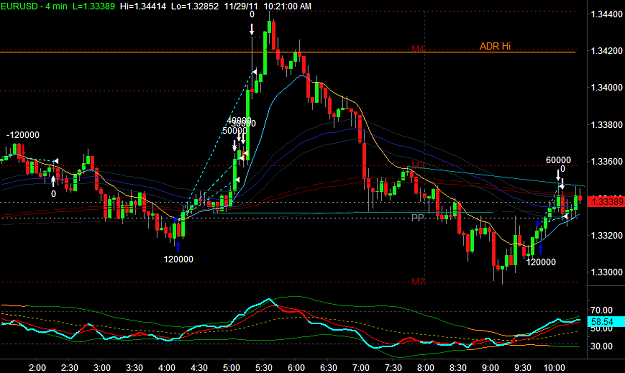Click the 8:00 time axis label

pos(425,367)
